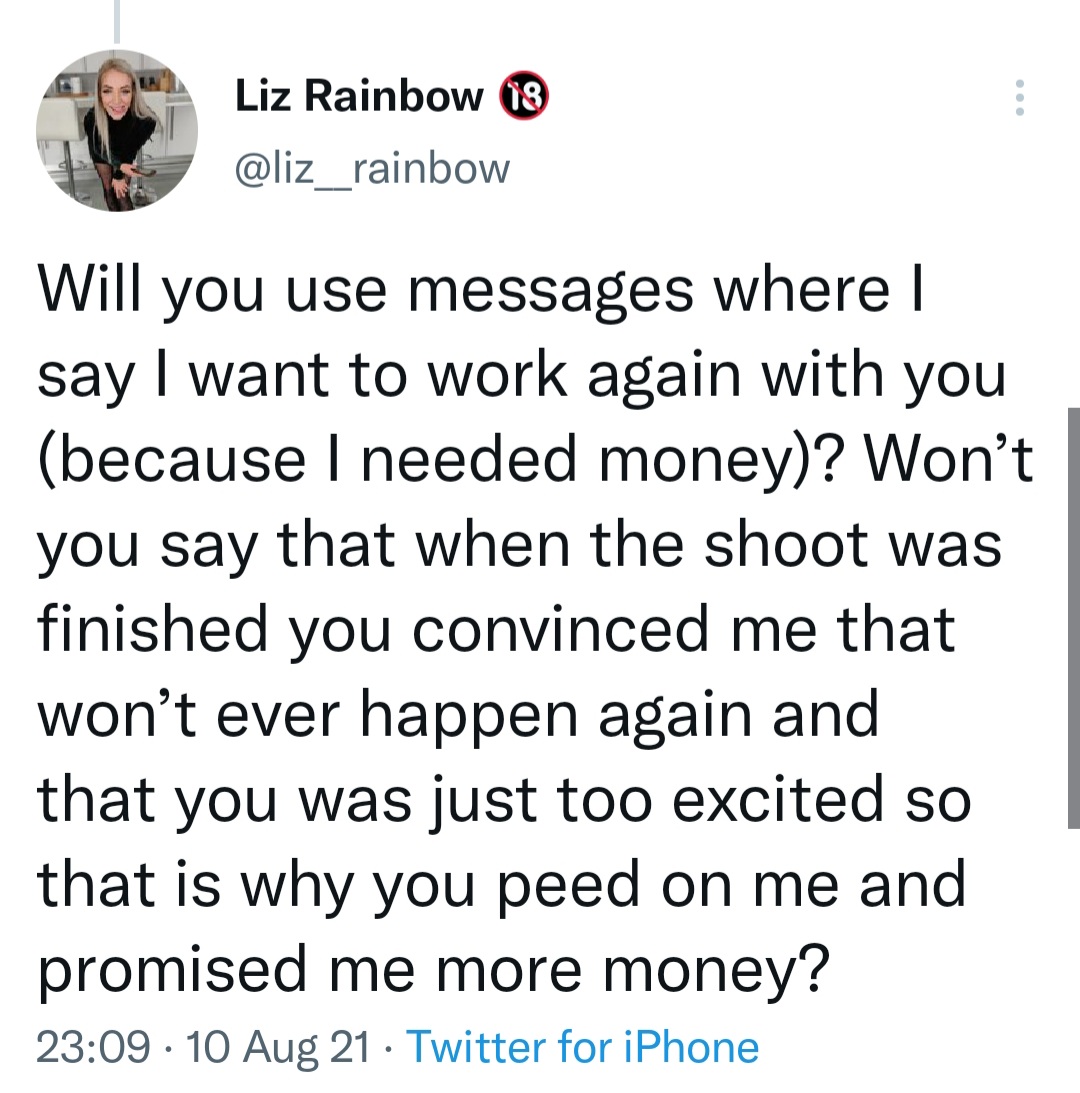The height and width of the screenshot is (1093, 1080).
Task: Click the Twitter for iPhone source link
Action: [583, 1047]
